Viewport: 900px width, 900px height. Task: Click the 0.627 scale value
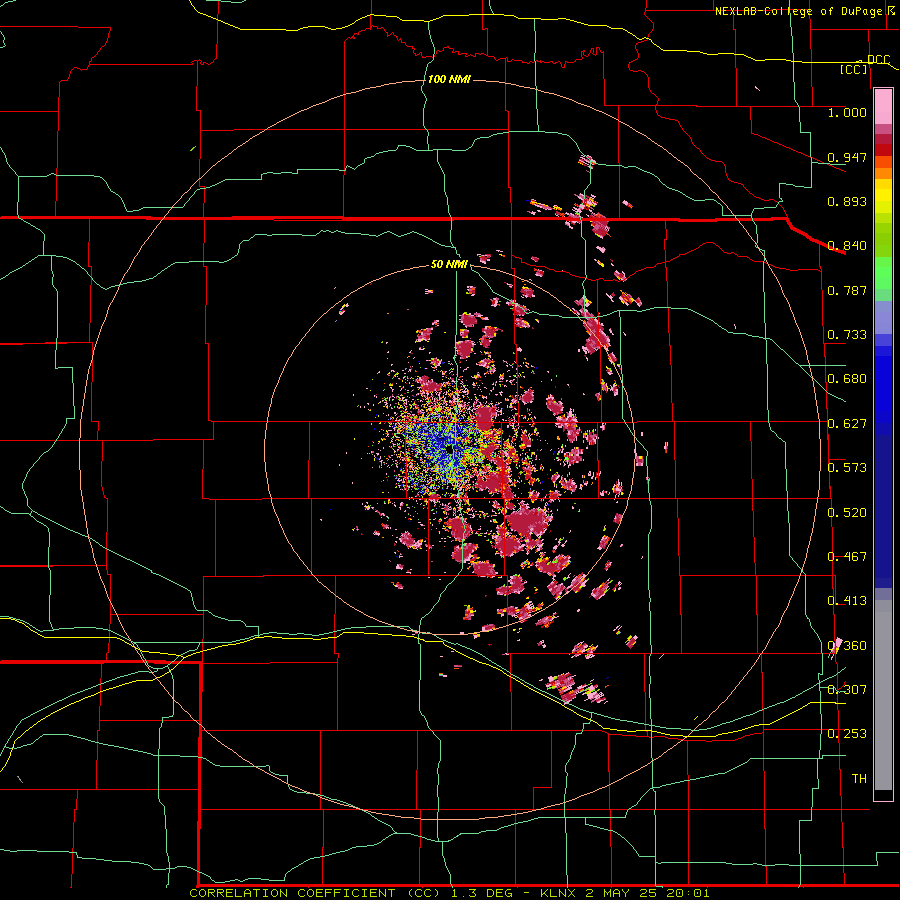pos(847,424)
